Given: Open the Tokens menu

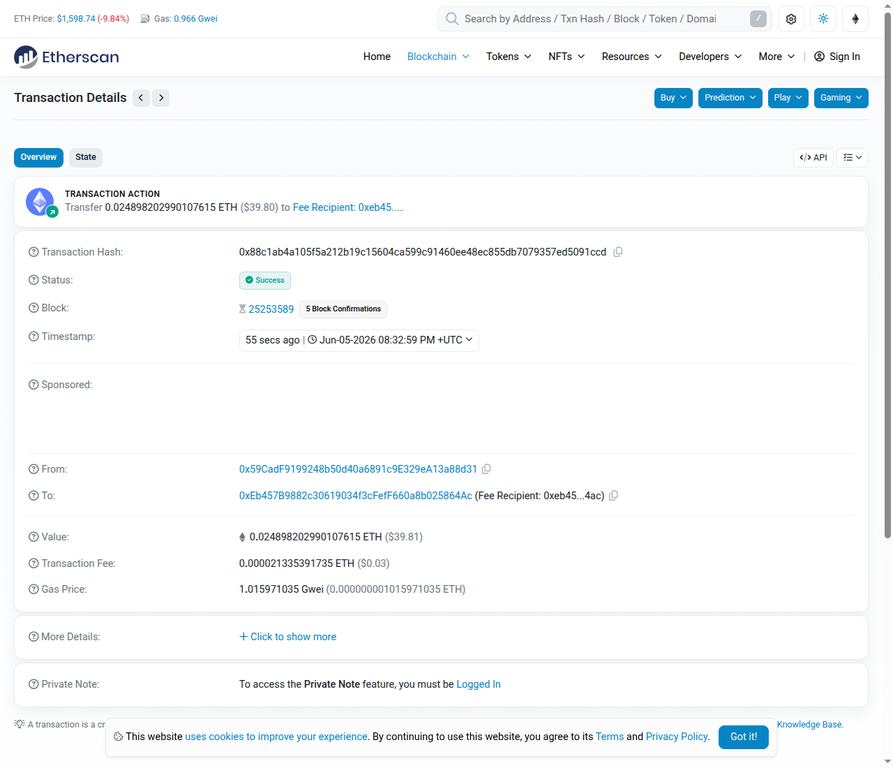Looking at the screenshot, I should click(x=509, y=56).
